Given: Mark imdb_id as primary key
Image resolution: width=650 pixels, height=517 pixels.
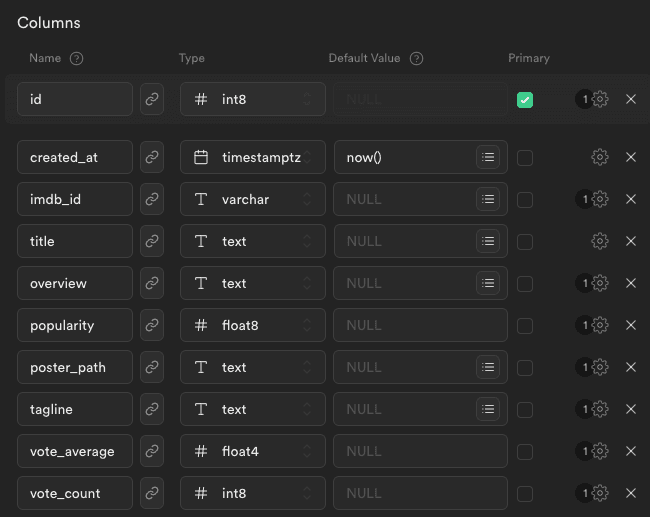Looking at the screenshot, I should pyautogui.click(x=525, y=199).
